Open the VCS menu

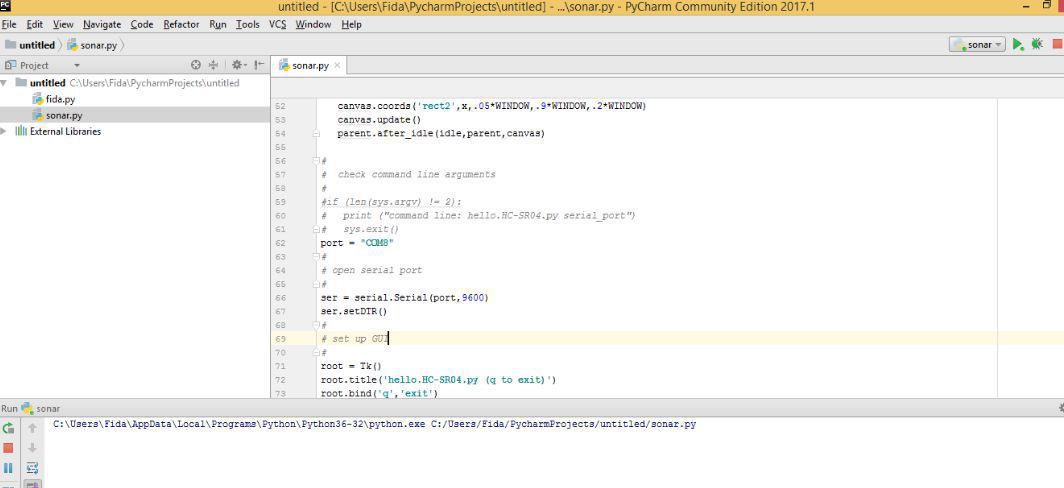278,24
